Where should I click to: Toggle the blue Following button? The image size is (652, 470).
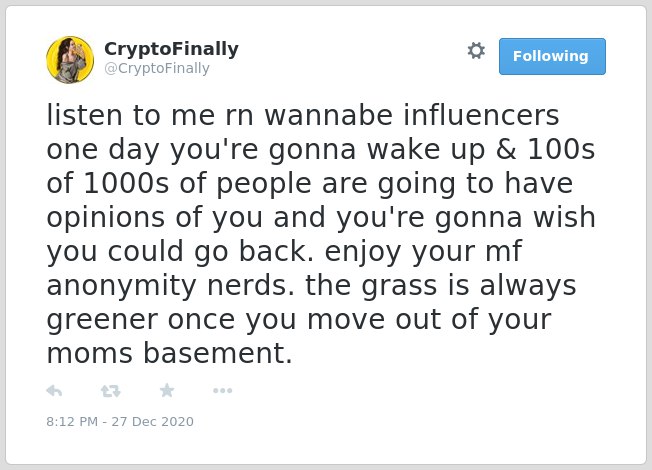[552, 57]
